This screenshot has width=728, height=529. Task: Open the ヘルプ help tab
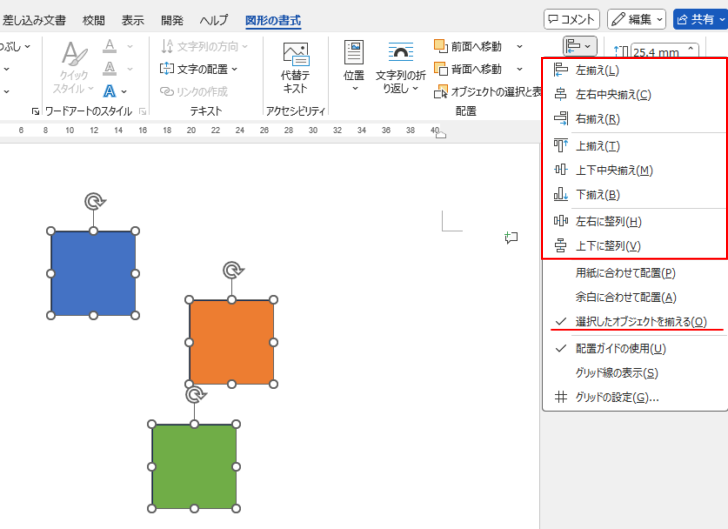point(214,20)
